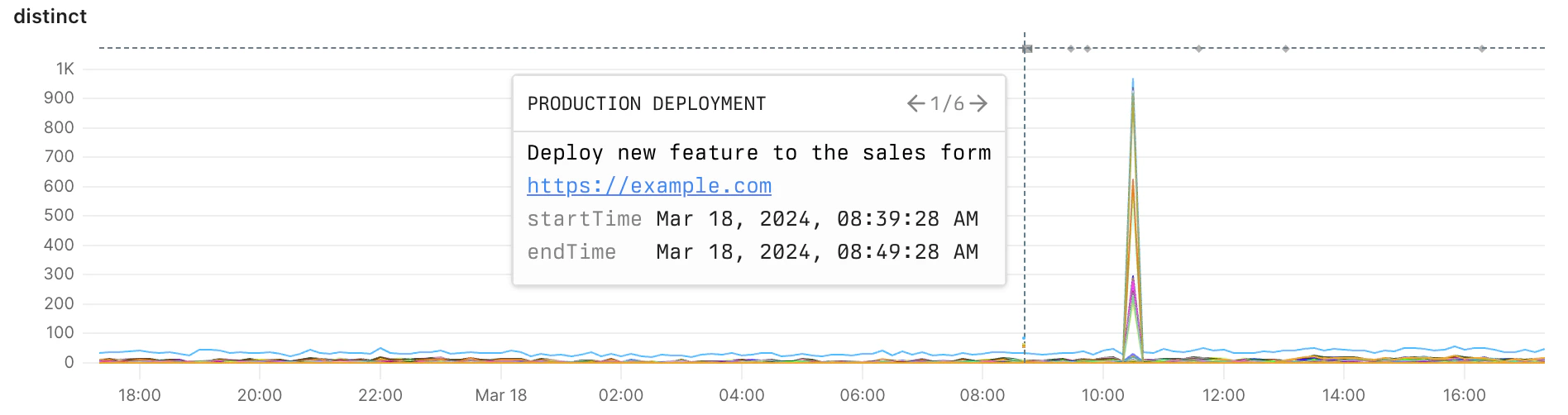Click the 100 y-axis label

coord(60,332)
